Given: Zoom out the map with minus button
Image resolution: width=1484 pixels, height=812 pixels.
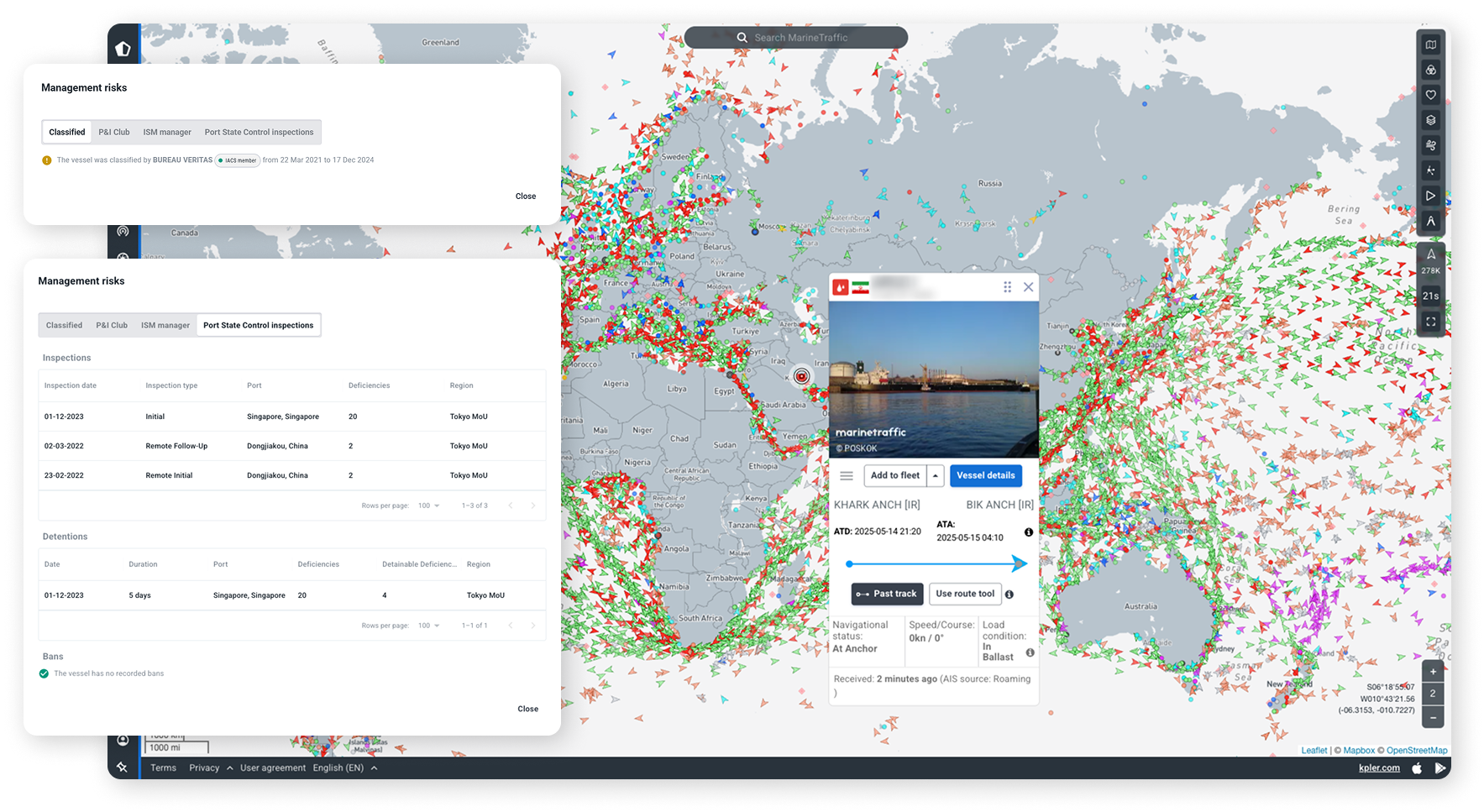Looking at the screenshot, I should point(1433,717).
